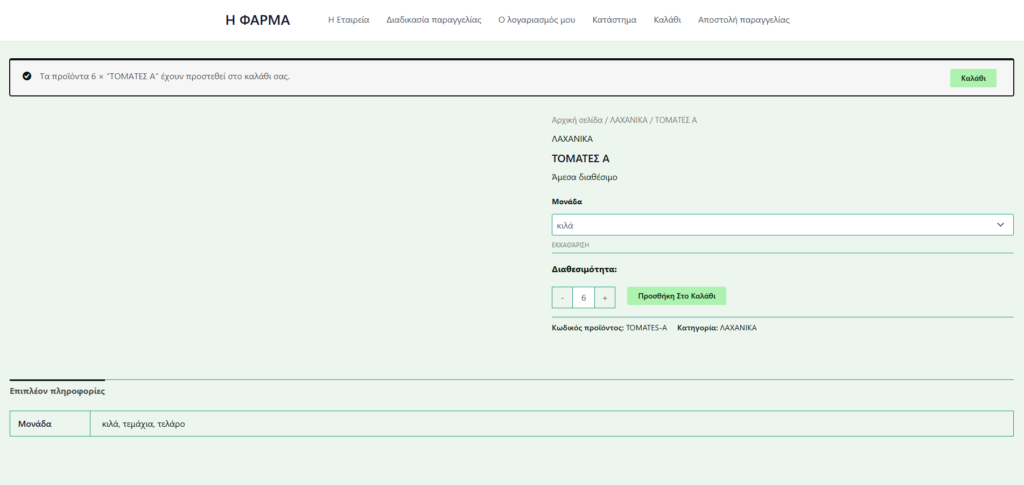
Task: Open the ΛΑΧΑΝΙΚΑ link next to Κατηγορία
Action: (738, 328)
